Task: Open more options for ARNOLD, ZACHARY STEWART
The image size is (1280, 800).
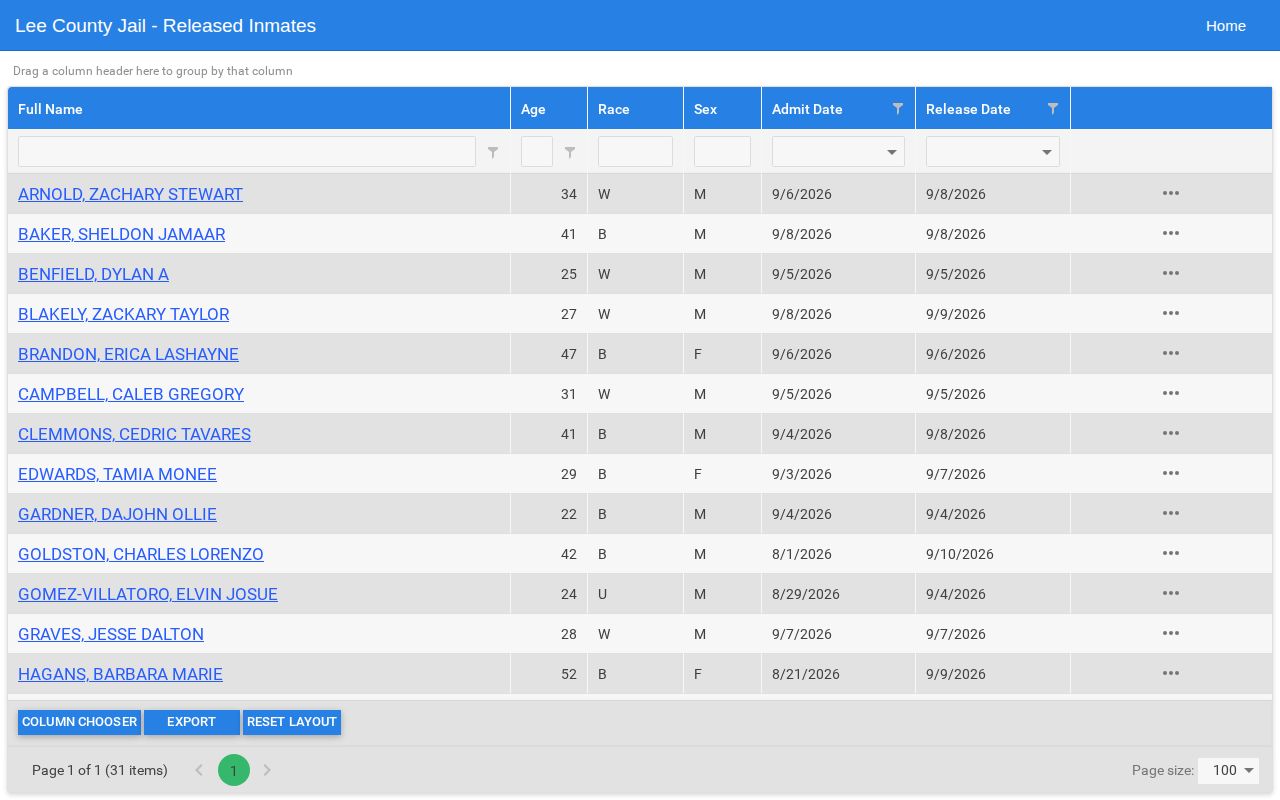Action: 1171,193
